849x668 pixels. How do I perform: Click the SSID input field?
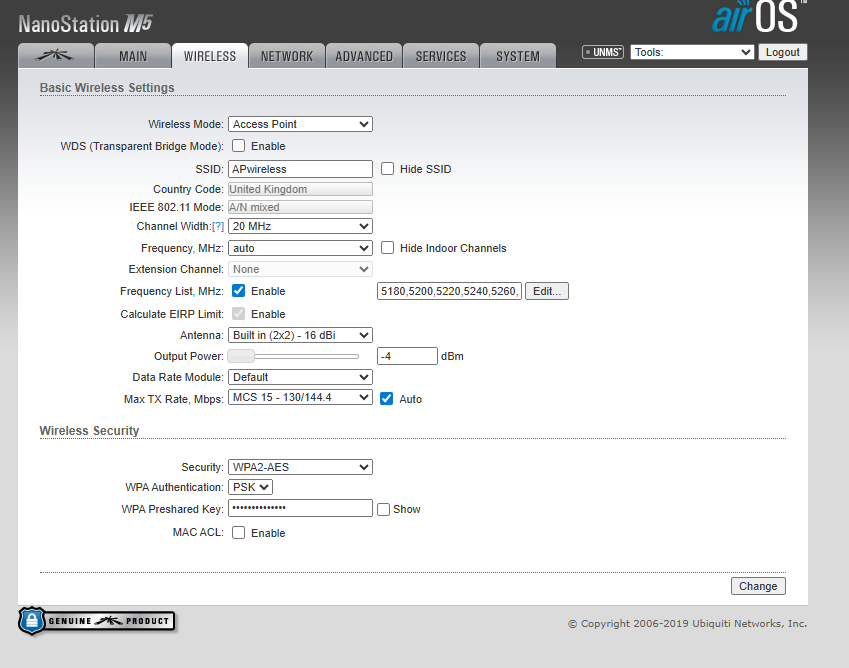click(x=300, y=169)
